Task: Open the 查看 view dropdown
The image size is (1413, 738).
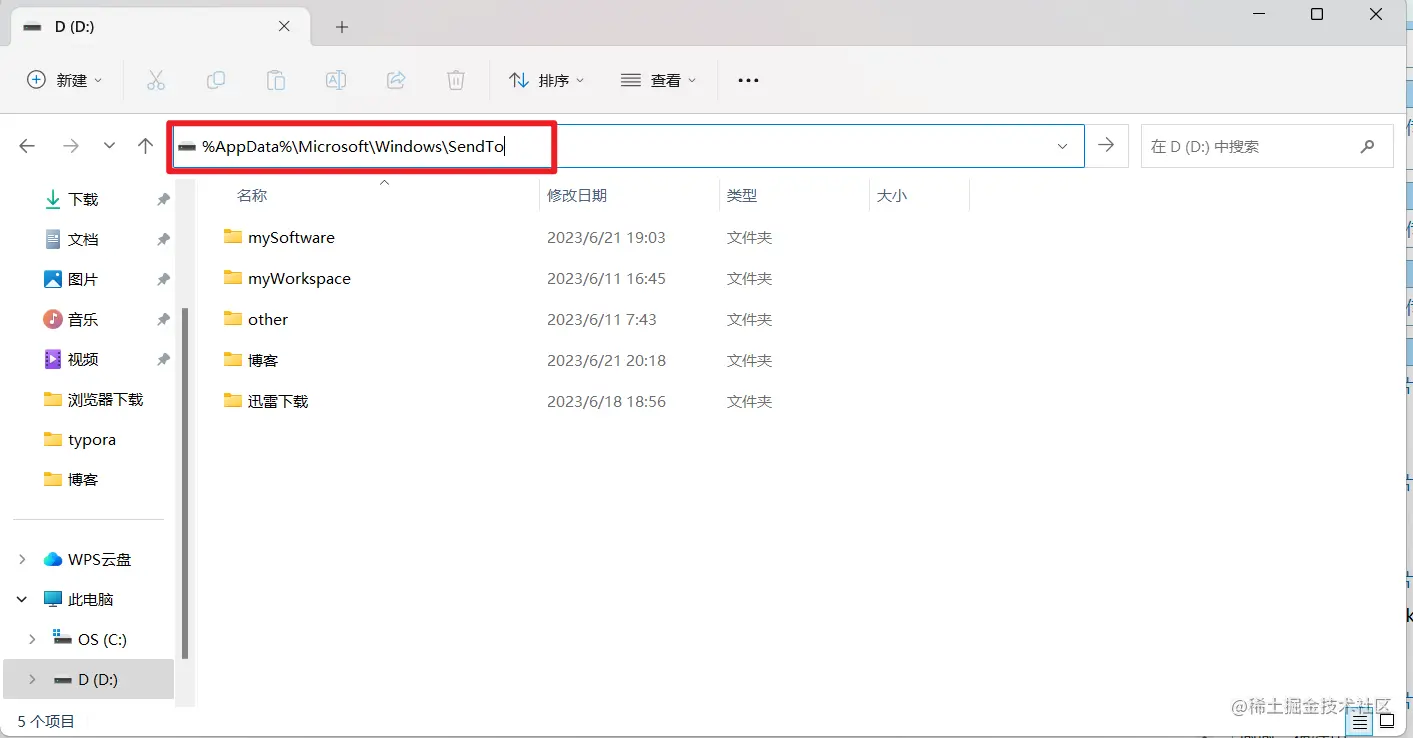Action: point(658,80)
